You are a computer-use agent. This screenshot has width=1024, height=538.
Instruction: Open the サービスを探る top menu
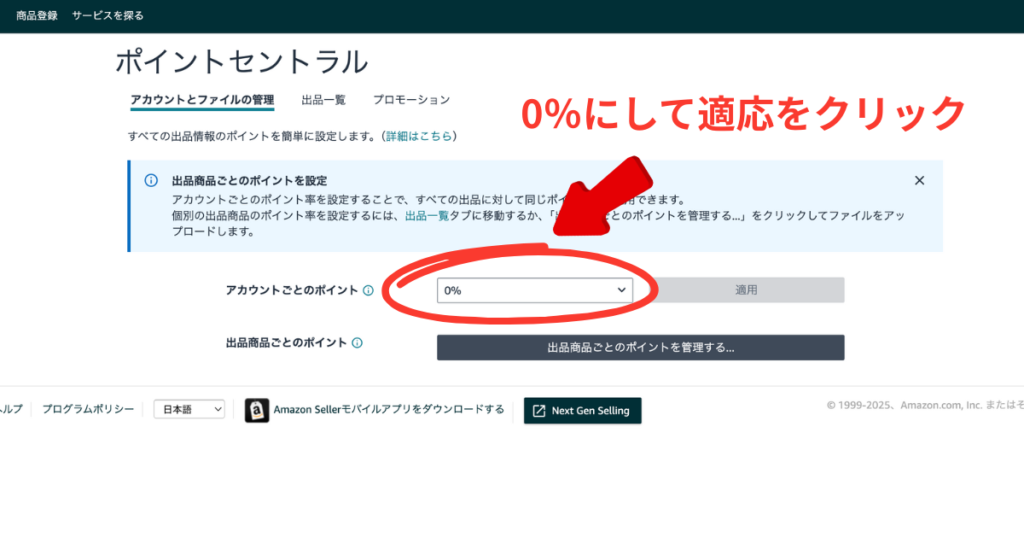(108, 16)
